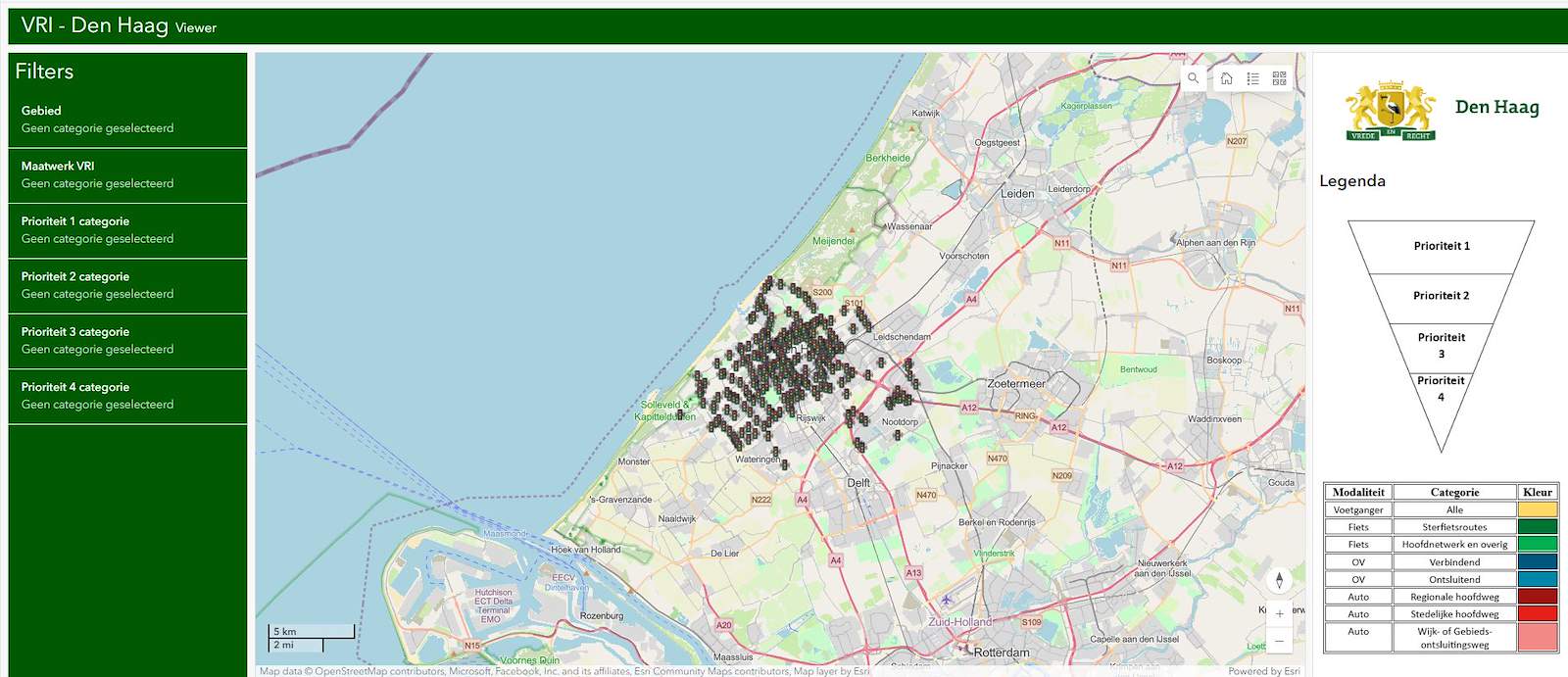Zoom in with the plus button
This screenshot has width=1568, height=677.
pyautogui.click(x=1279, y=613)
